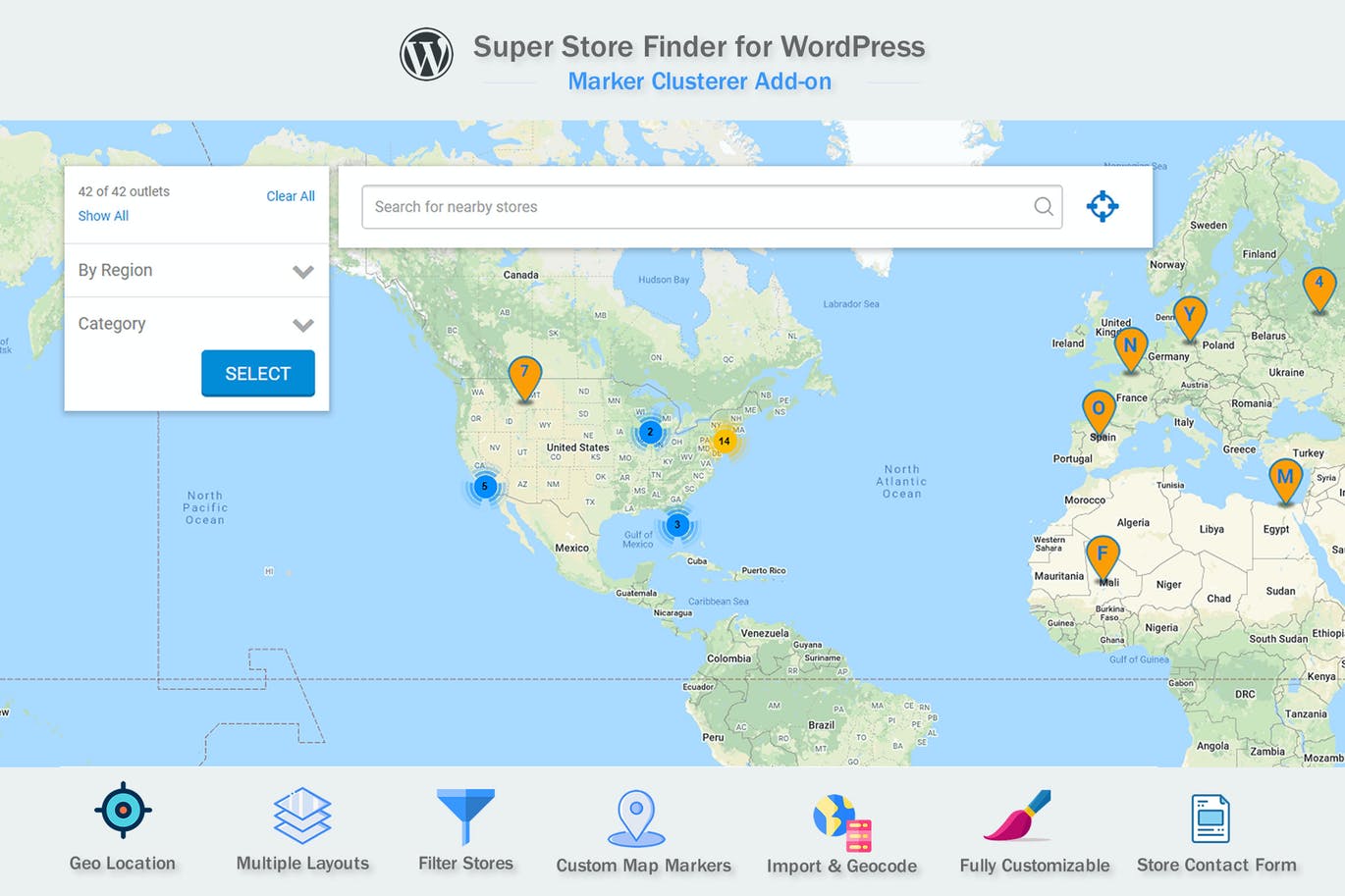Click the geolocation crosshair button beside search
Image resolution: width=1345 pixels, height=896 pixels.
[1103, 207]
